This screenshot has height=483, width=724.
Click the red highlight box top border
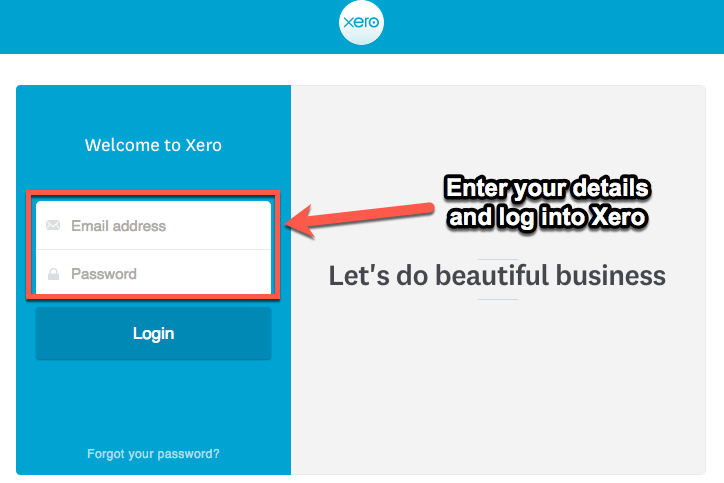[153, 193]
